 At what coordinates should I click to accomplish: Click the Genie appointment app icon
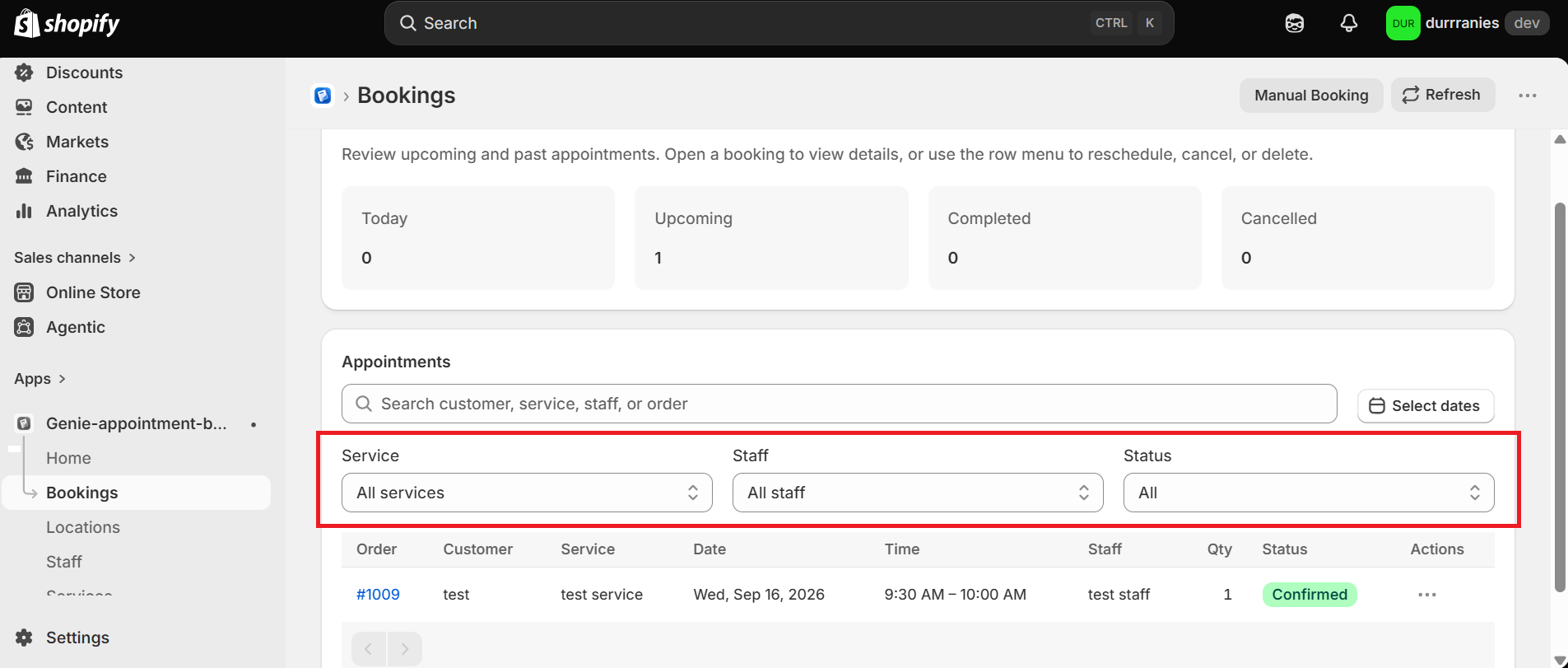25,423
